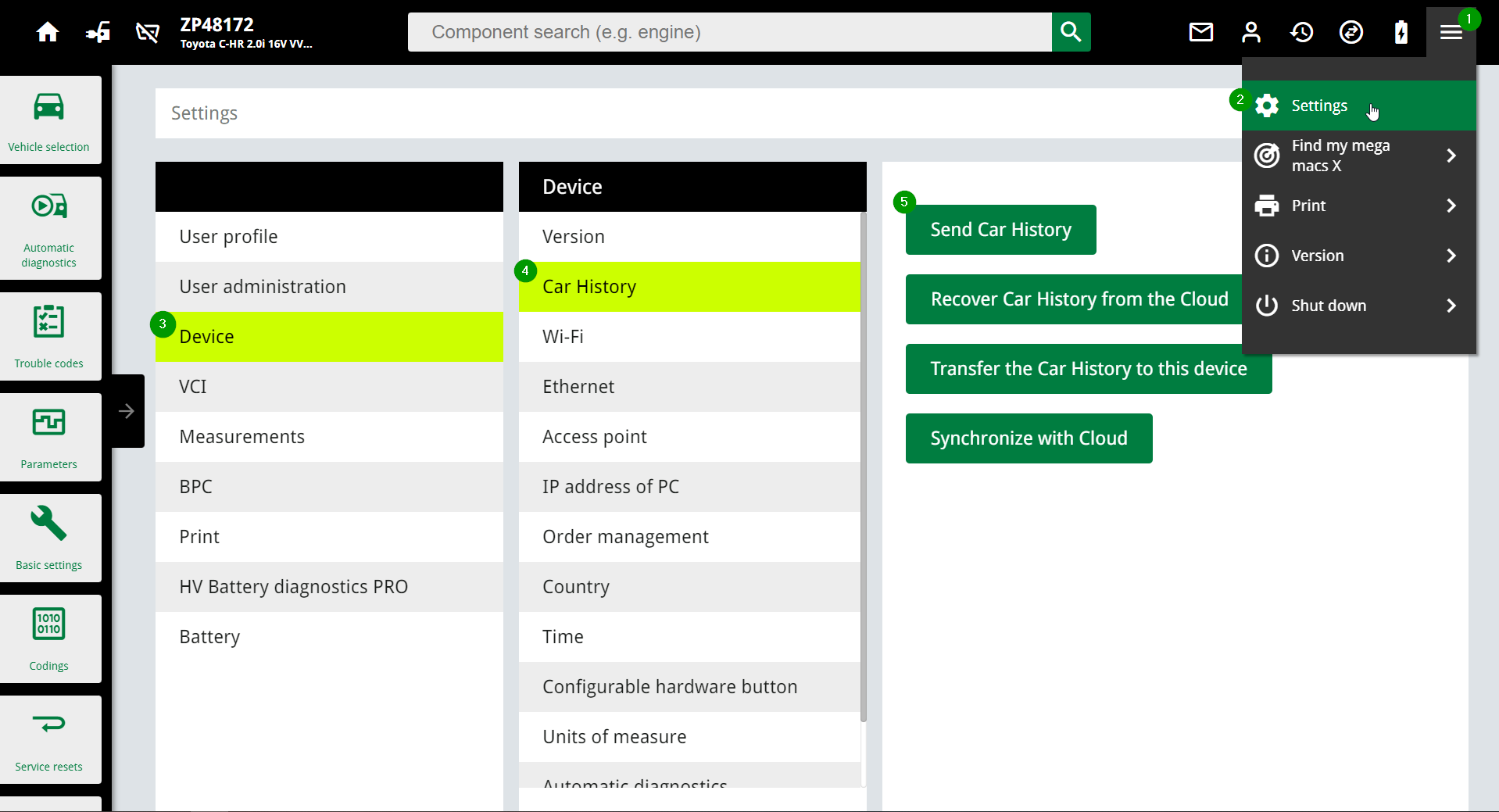Select BPC in settings list
Viewport: 1499px width, 812px height.
[329, 487]
